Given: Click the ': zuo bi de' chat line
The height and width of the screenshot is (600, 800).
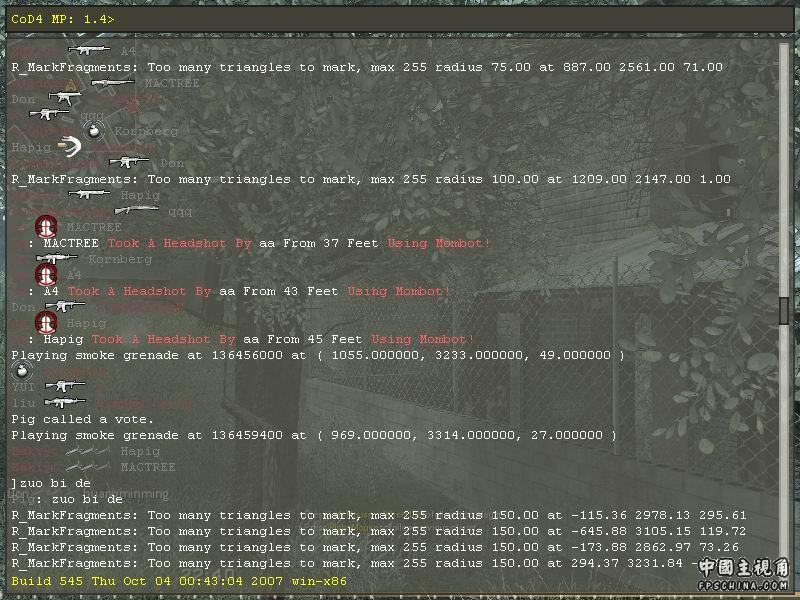Looking at the screenshot, I should click(x=80, y=499).
